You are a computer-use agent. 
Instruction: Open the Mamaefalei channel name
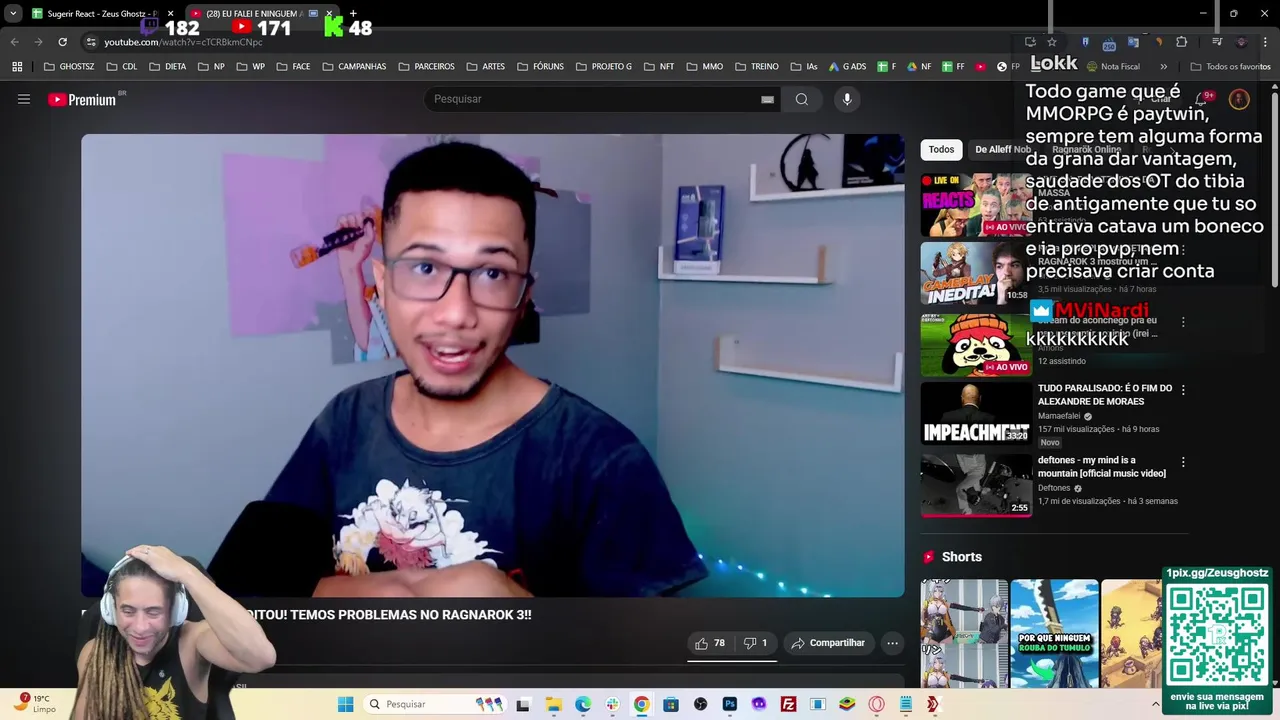pyautogui.click(x=1059, y=416)
